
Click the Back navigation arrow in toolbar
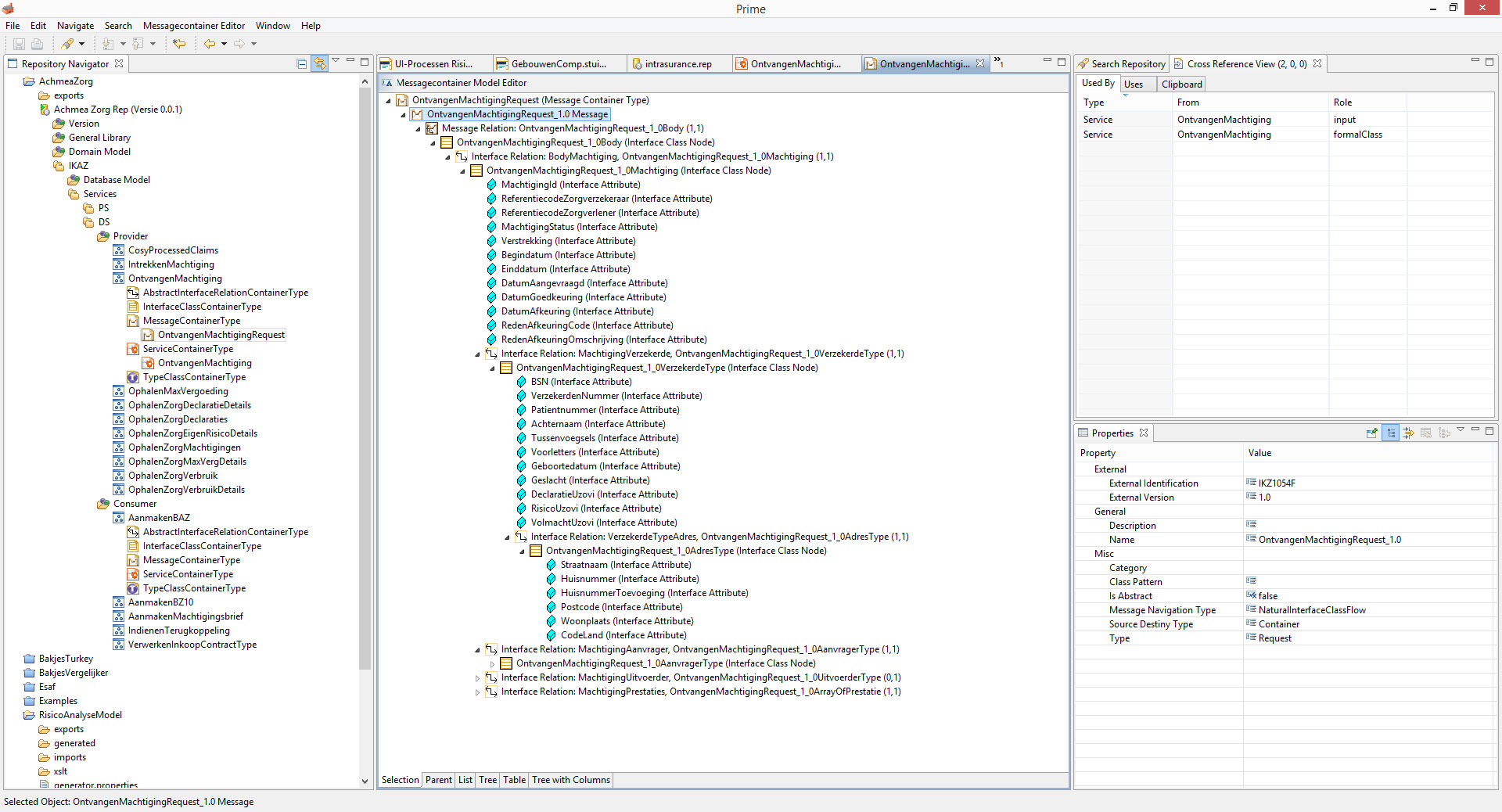pos(209,44)
